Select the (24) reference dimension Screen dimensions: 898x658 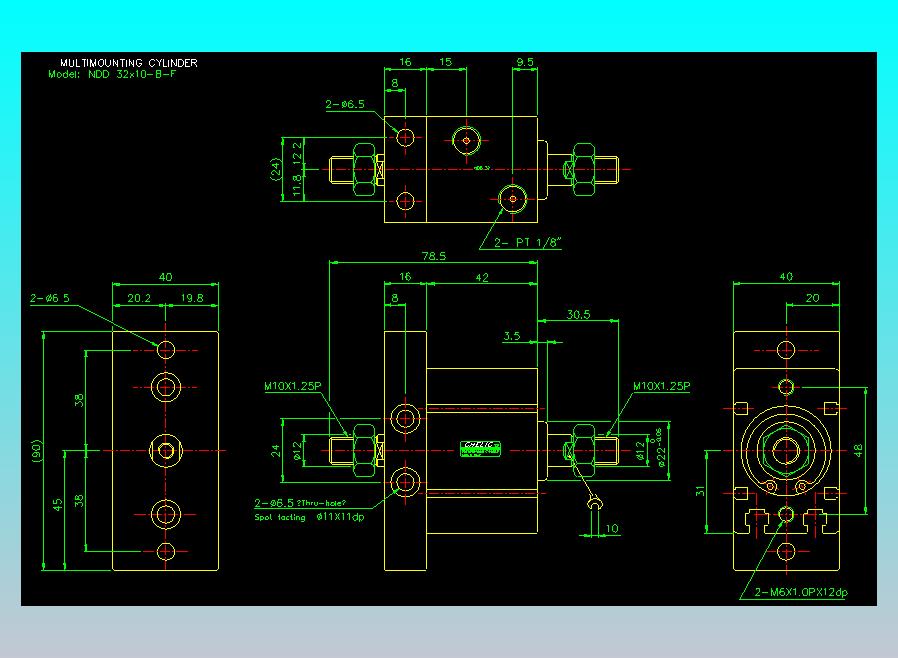(x=276, y=170)
